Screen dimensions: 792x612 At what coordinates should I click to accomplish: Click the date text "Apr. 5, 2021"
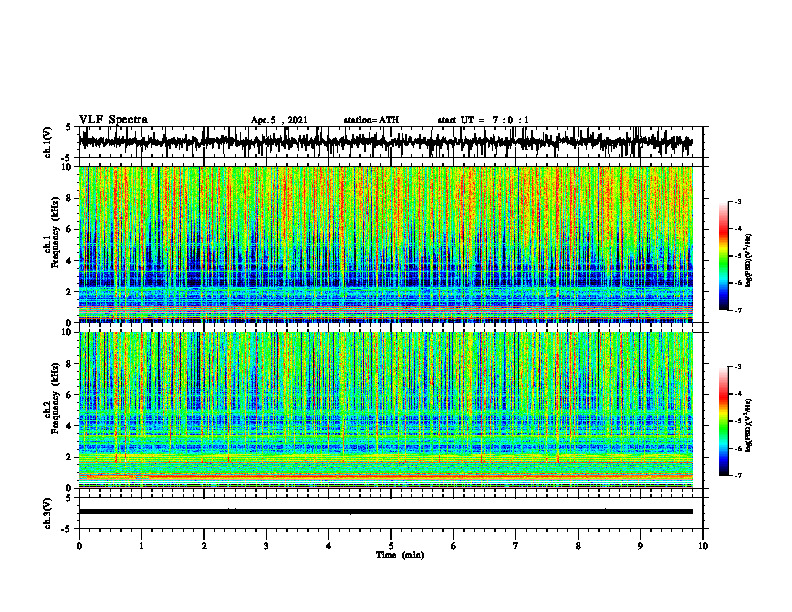click(x=279, y=120)
